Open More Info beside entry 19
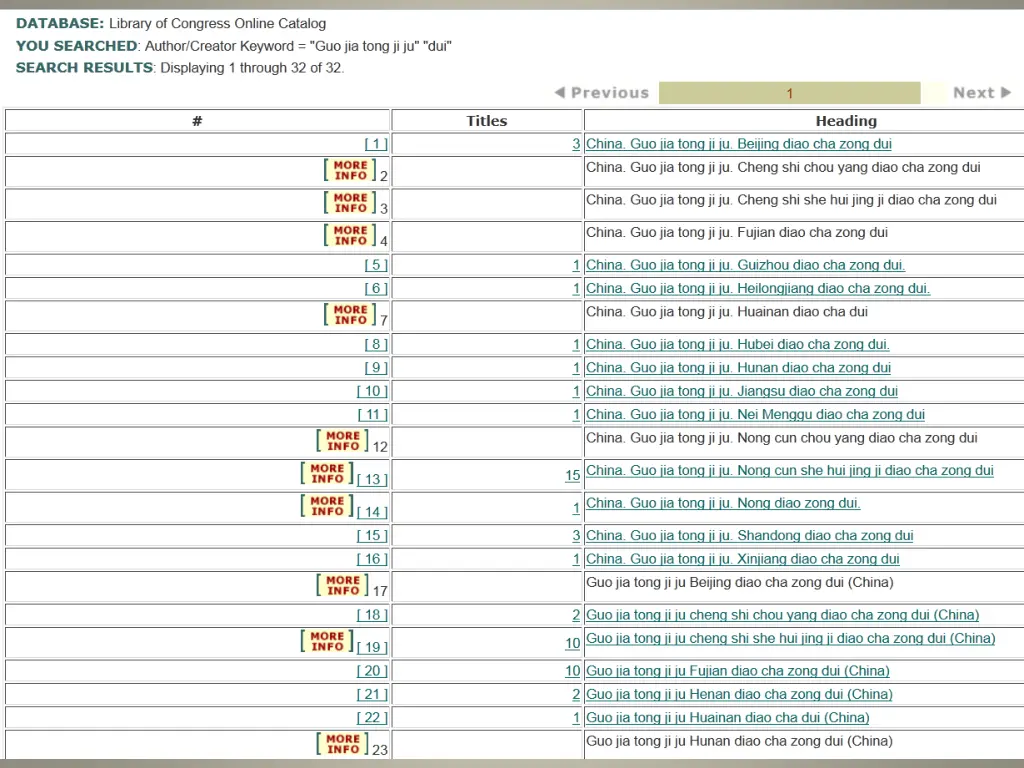The height and width of the screenshot is (768, 1024). coord(327,641)
